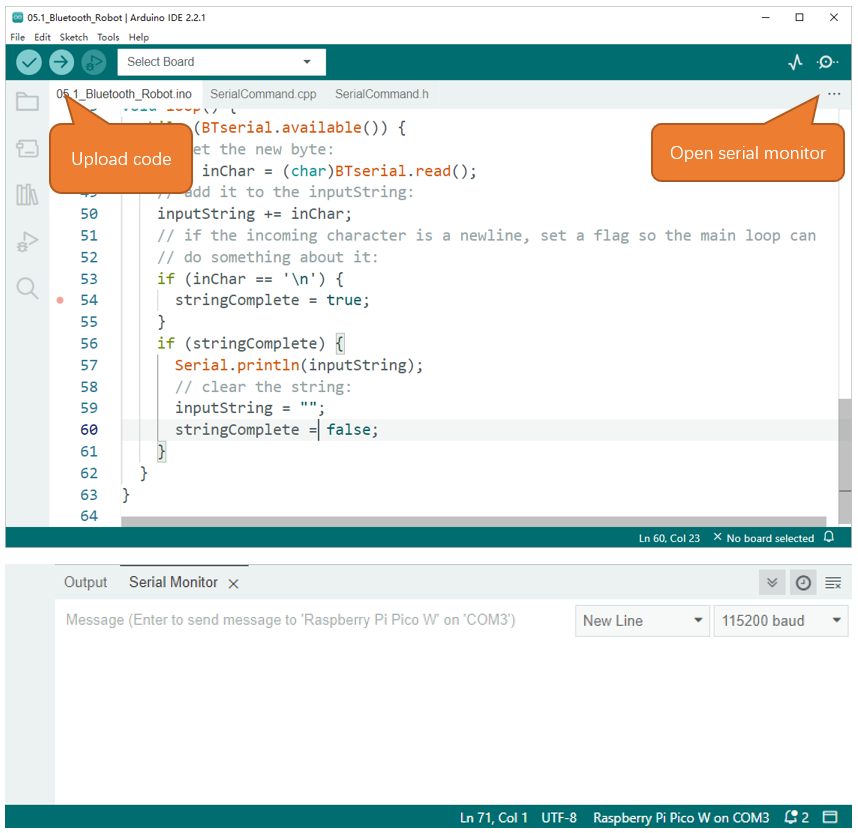Click the Upload arrow button

(x=61, y=62)
